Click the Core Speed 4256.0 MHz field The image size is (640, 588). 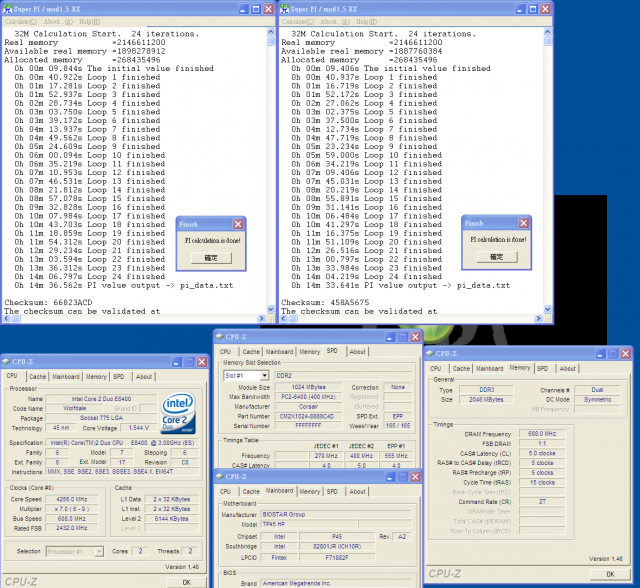click(x=71, y=499)
